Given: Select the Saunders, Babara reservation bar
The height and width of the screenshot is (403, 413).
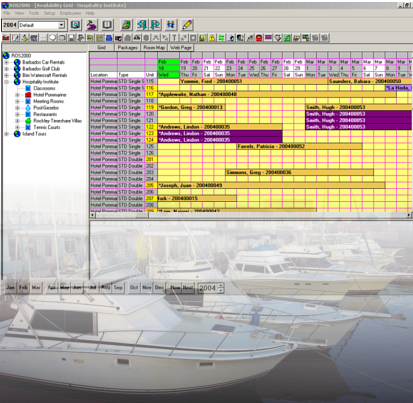Looking at the screenshot, I should click(369, 81).
